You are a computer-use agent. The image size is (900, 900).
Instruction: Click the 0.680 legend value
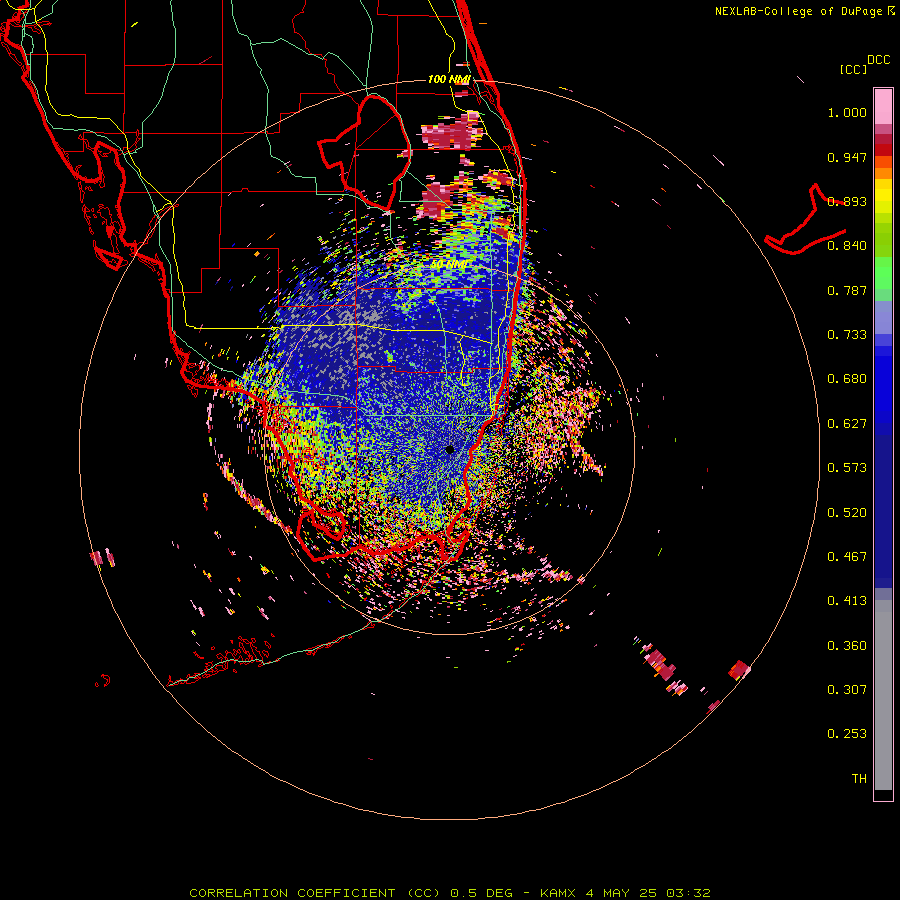pos(847,379)
